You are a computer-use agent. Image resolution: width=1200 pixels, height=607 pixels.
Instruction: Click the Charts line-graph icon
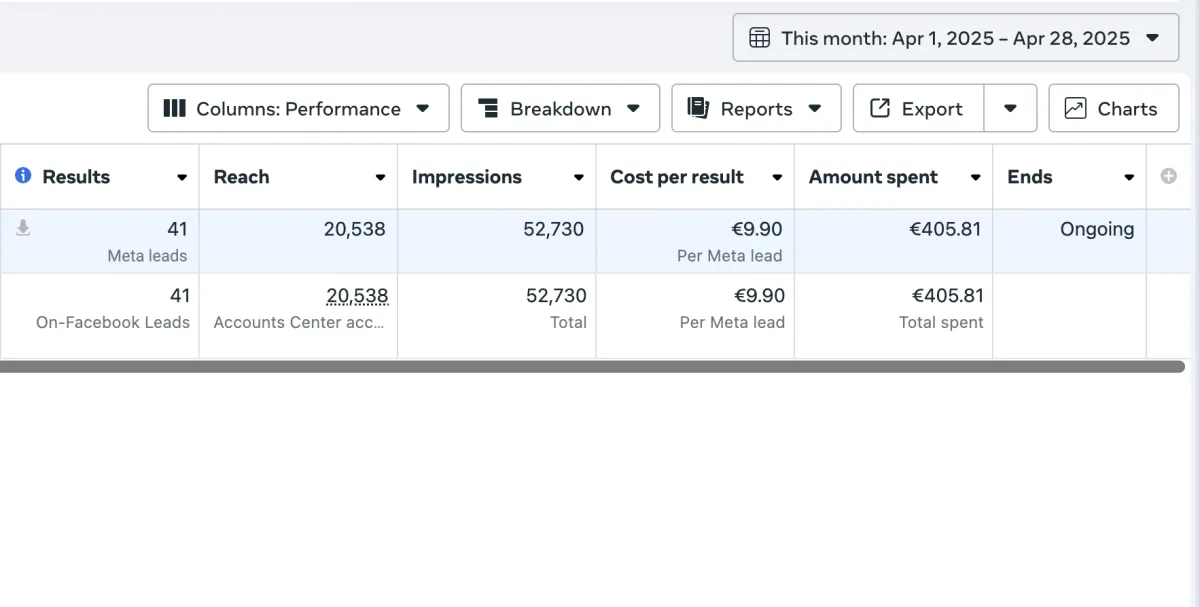1075,108
